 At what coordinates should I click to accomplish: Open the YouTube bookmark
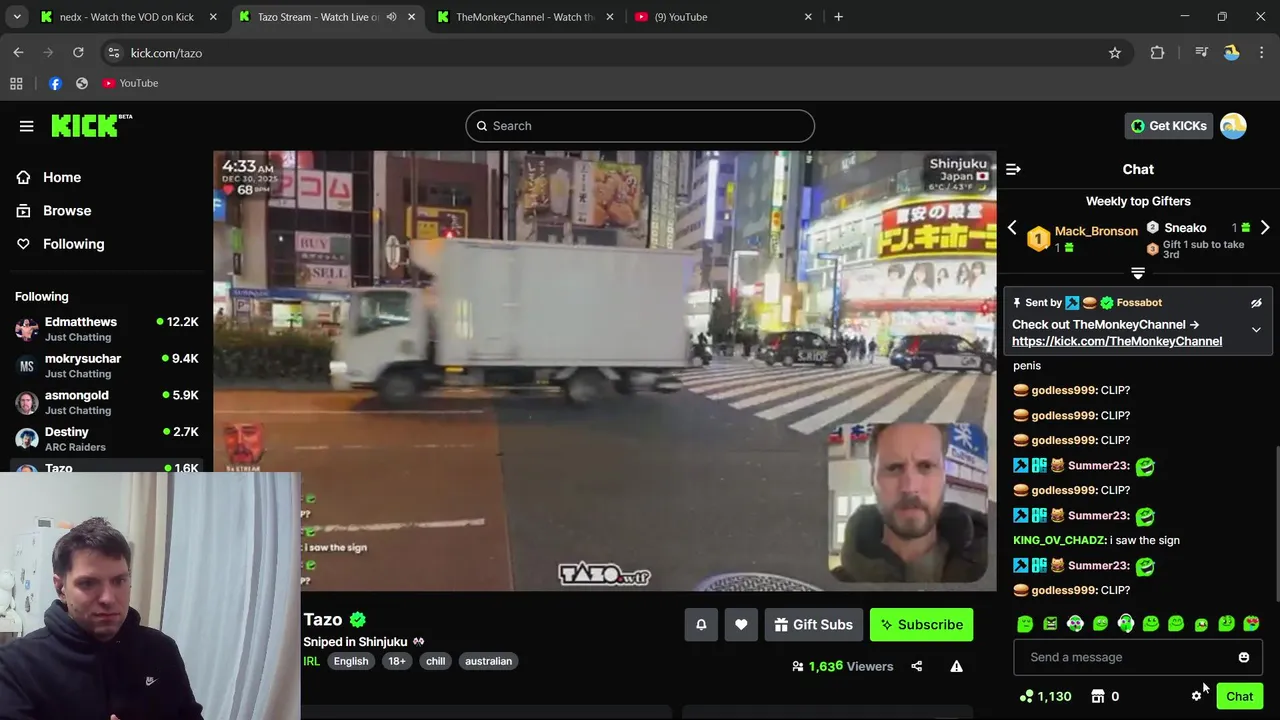pos(130,83)
